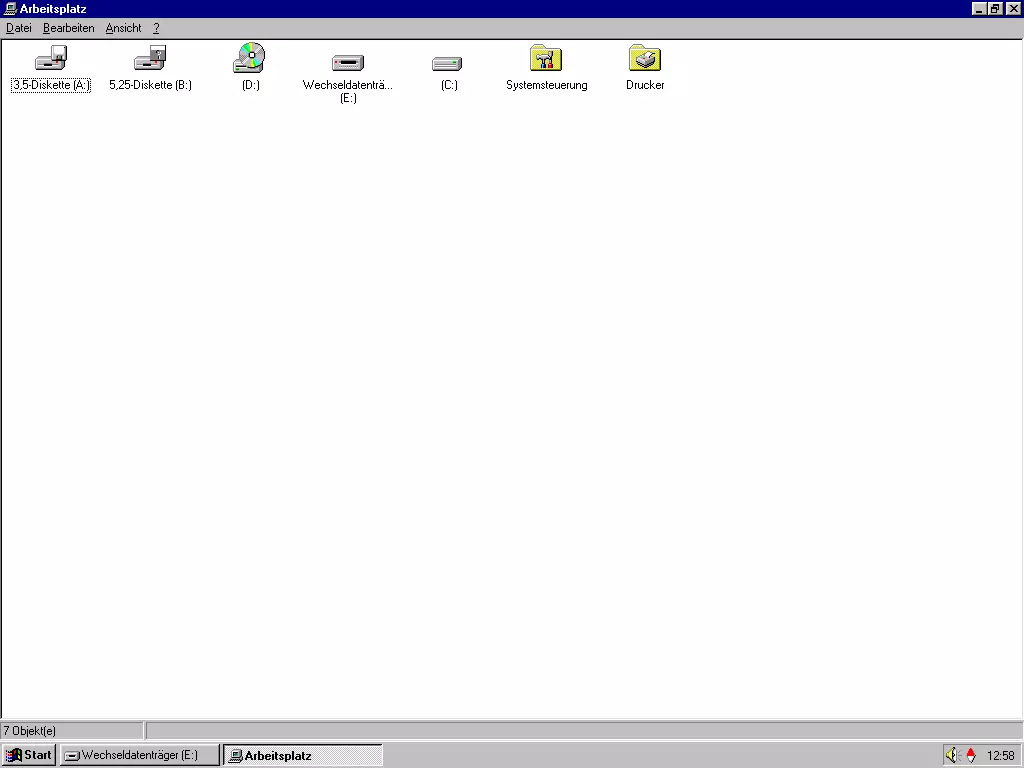Restore down the Arbeitsplatz window
Screen dimensions: 1024x768
pyautogui.click(x=995, y=8)
